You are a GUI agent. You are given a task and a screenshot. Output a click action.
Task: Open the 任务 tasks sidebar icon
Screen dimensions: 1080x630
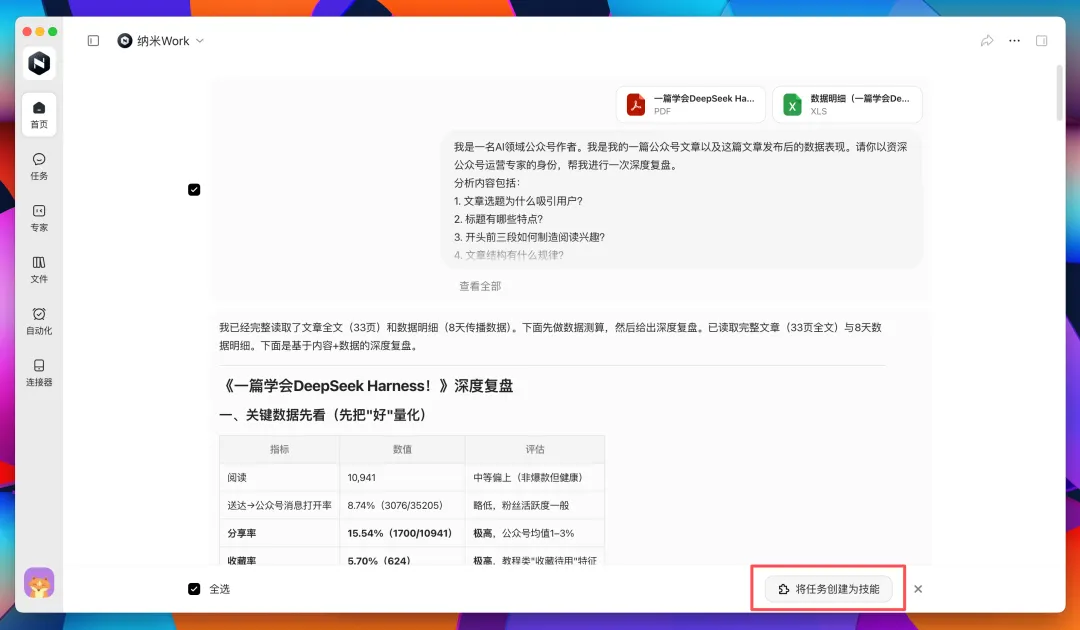click(x=39, y=166)
